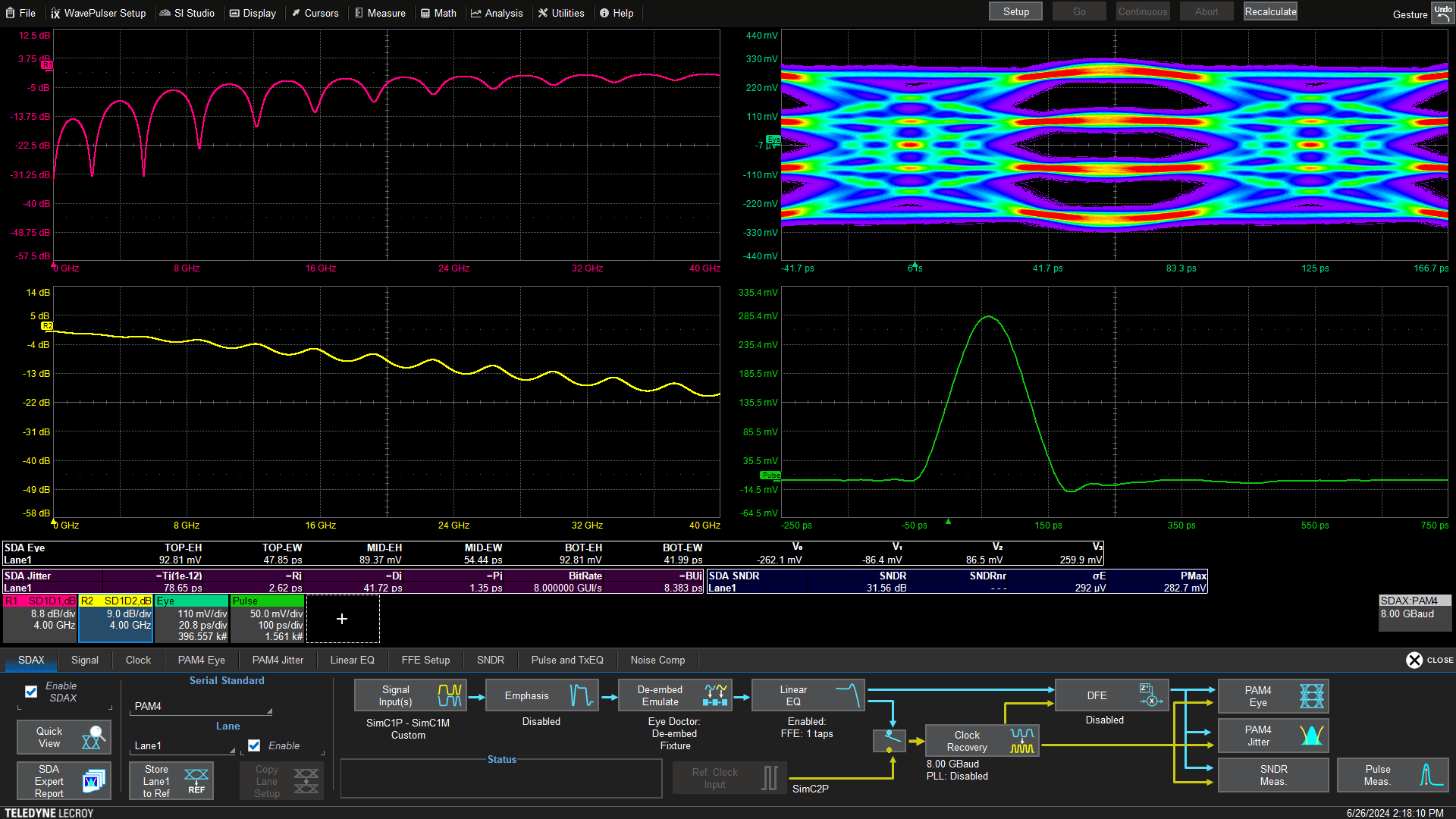Image resolution: width=1456 pixels, height=819 pixels.
Task: Toggle the Lane Enable checkbox
Action: [254, 745]
